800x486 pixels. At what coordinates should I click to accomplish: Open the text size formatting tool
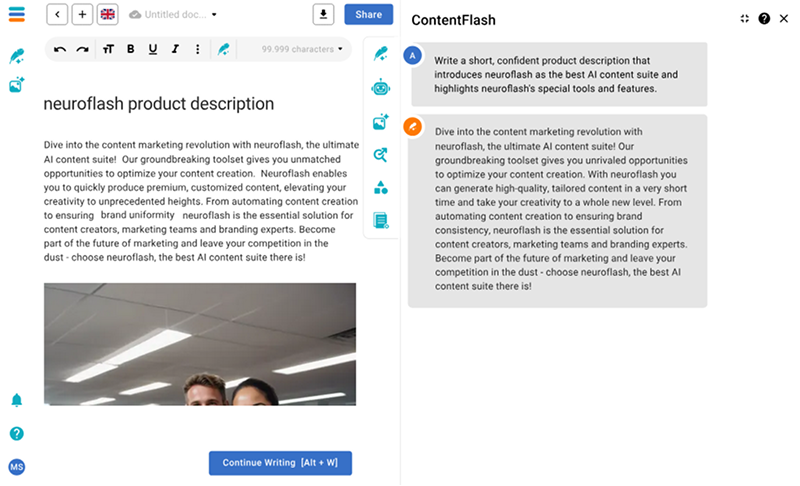[108, 49]
